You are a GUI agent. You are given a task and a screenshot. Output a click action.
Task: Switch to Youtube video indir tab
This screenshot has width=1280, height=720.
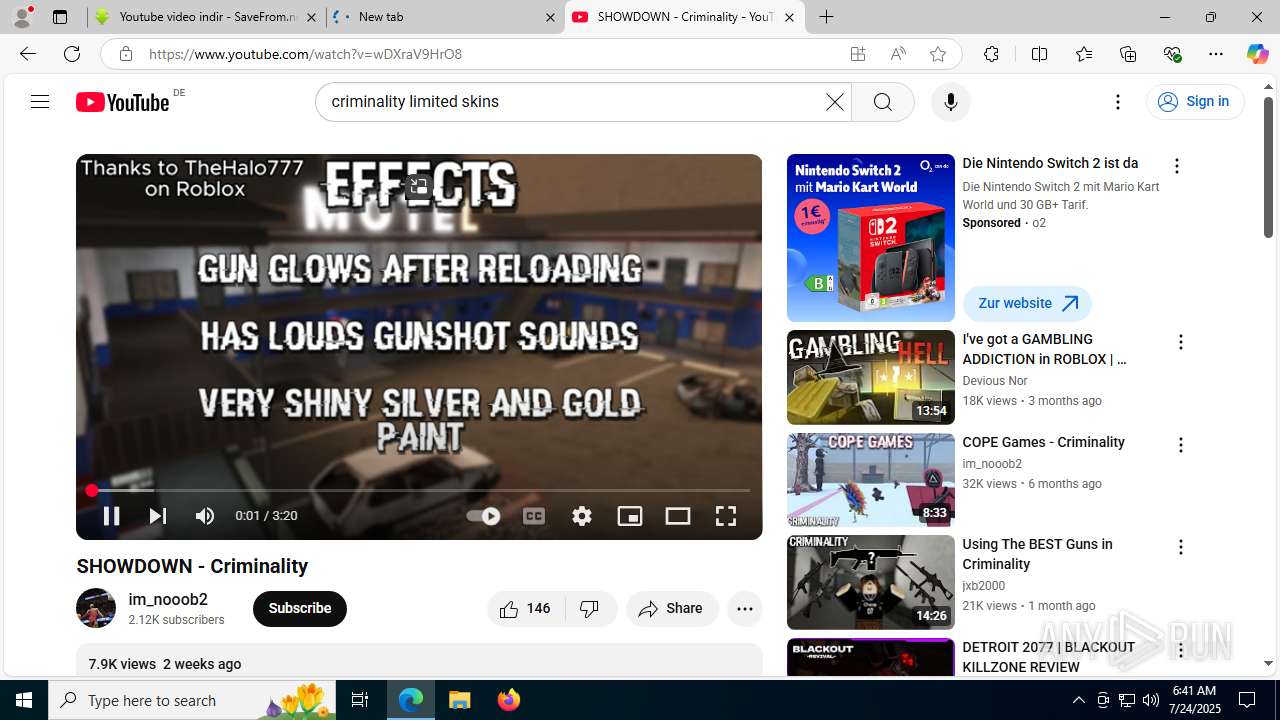tap(206, 17)
